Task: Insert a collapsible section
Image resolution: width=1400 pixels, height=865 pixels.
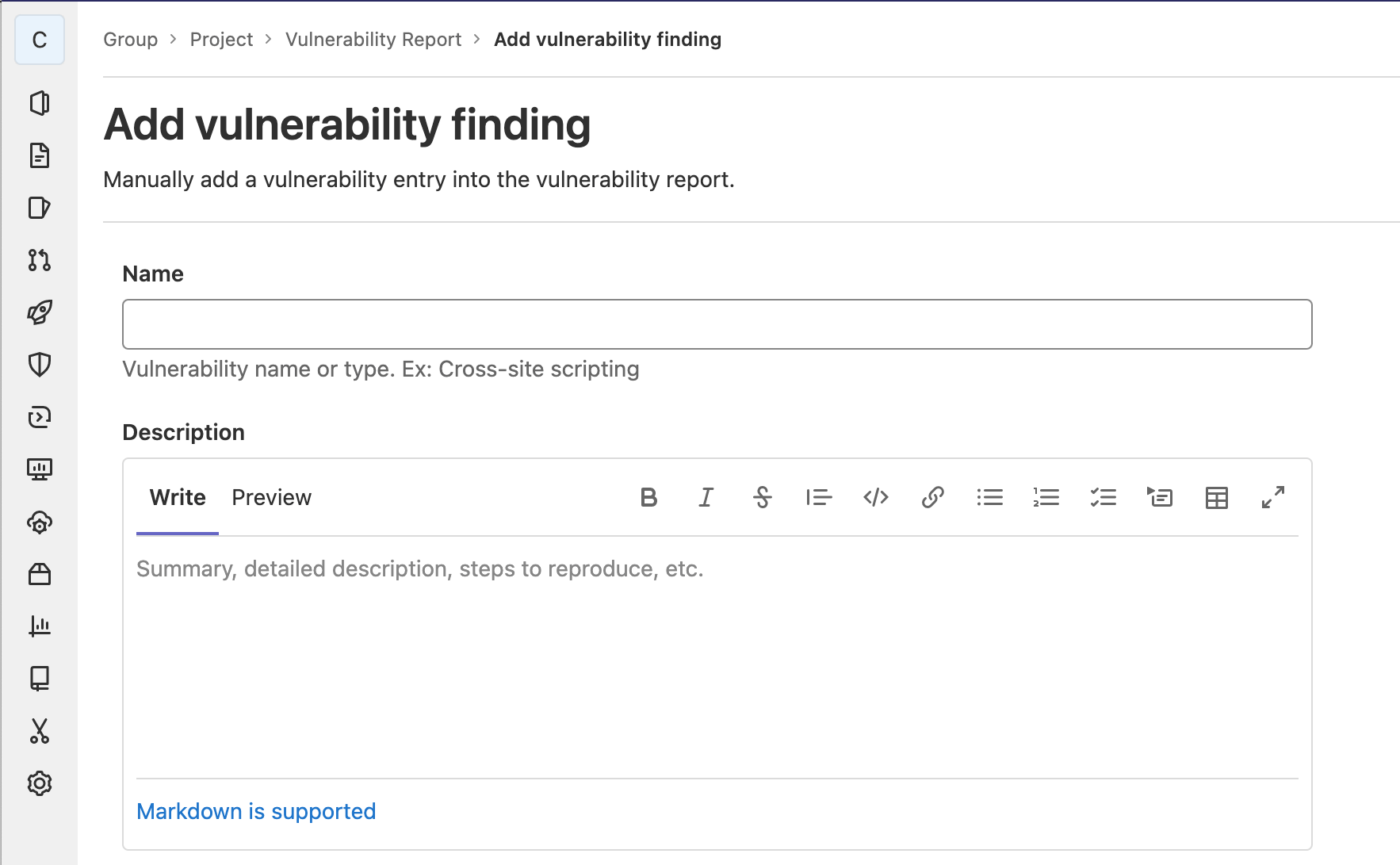Action: (x=1160, y=498)
